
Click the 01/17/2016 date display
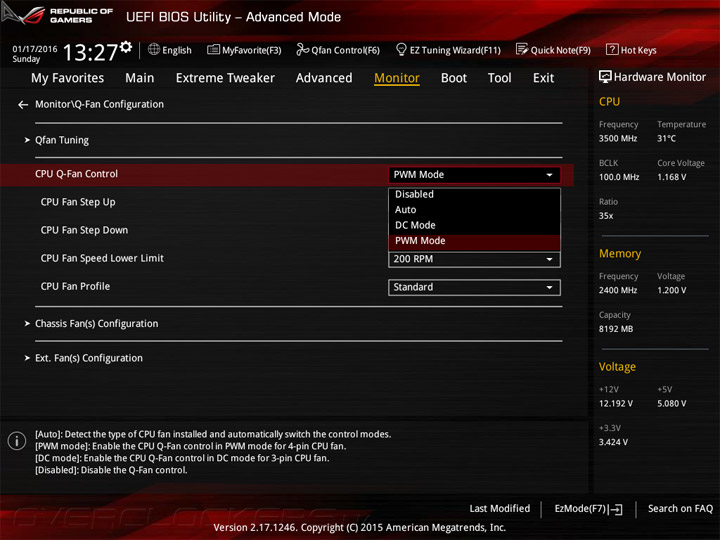(x=35, y=49)
